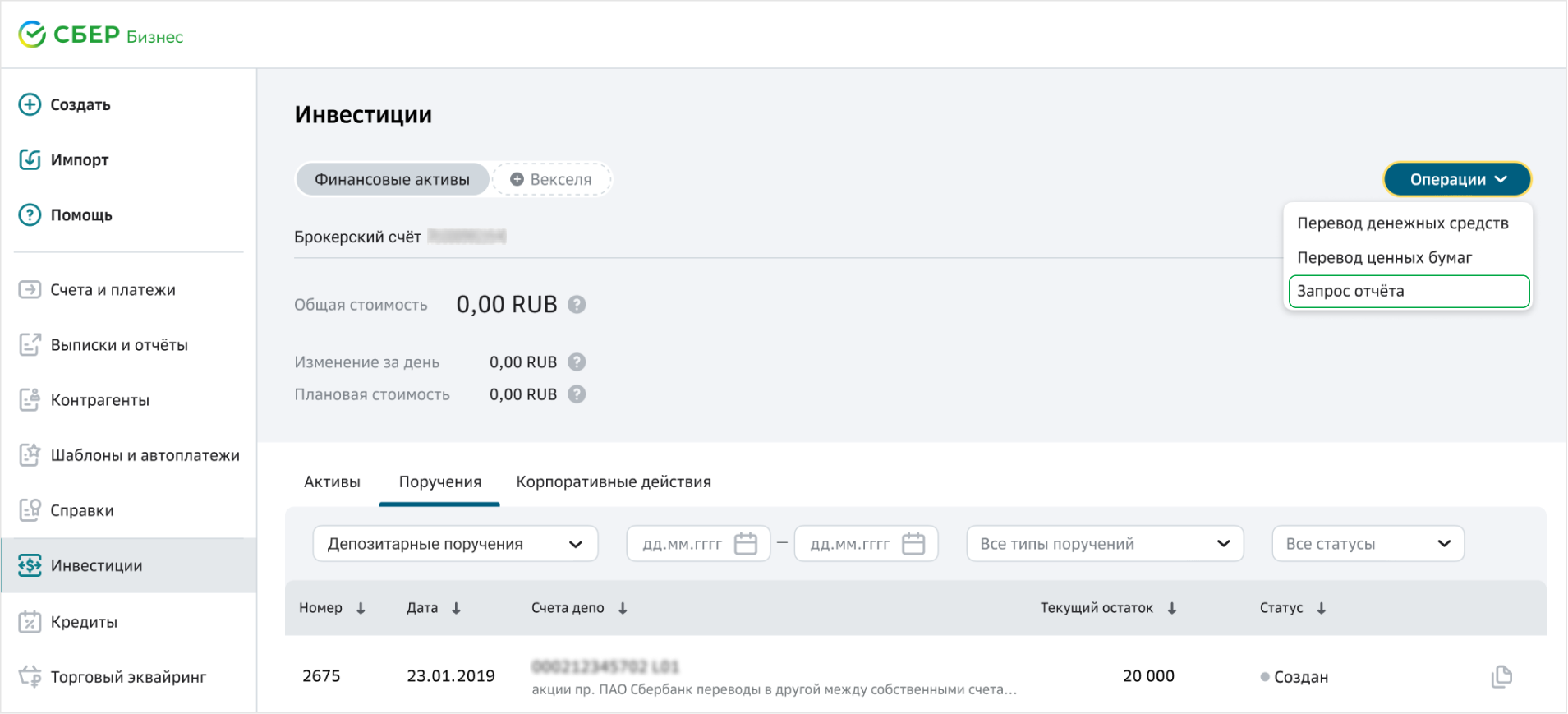Click the plus icon on Векселя
This screenshot has width=1568, height=714.
517,179
